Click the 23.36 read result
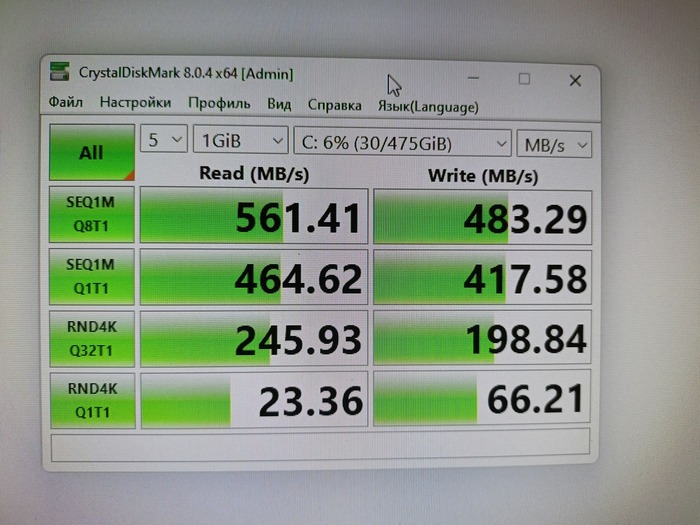The image size is (700, 525). [254, 400]
